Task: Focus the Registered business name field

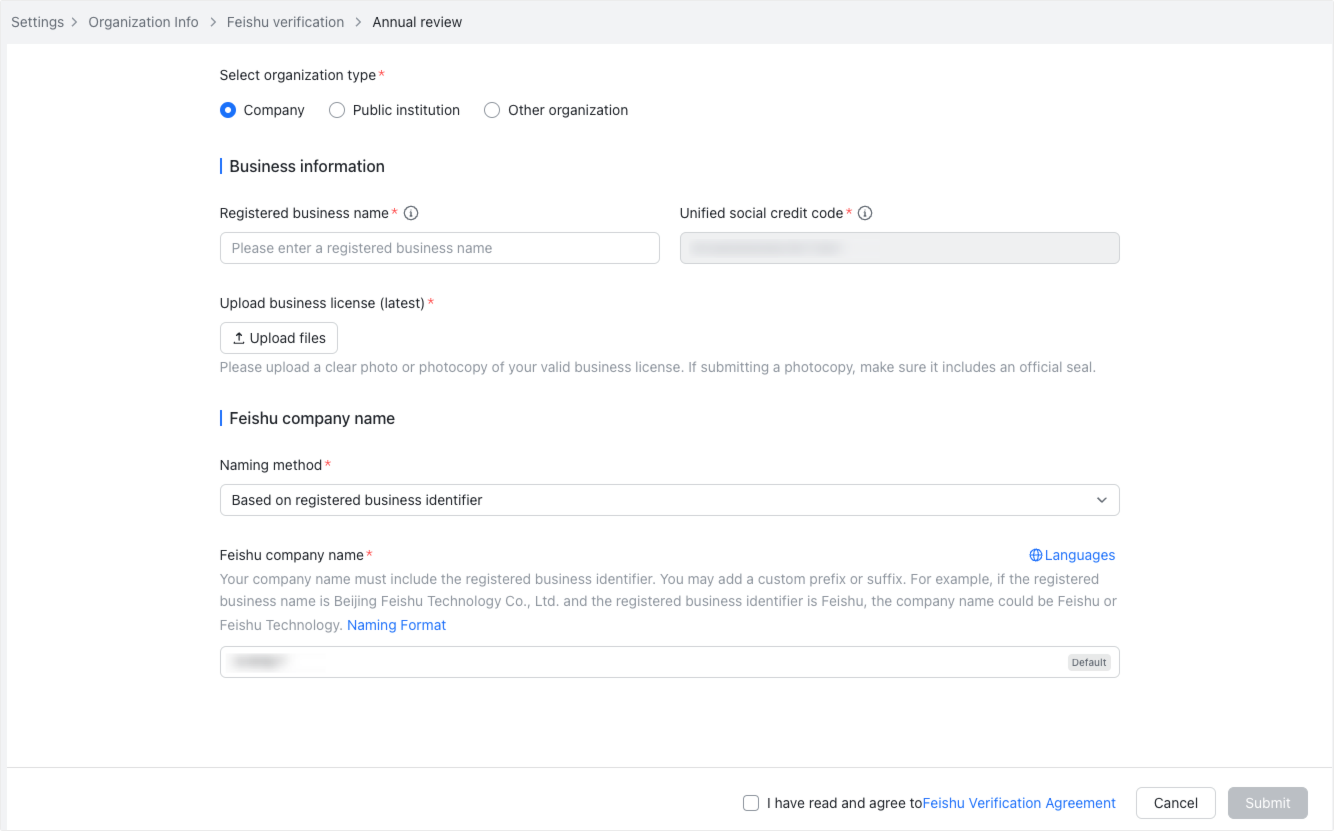Action: [x=439, y=248]
